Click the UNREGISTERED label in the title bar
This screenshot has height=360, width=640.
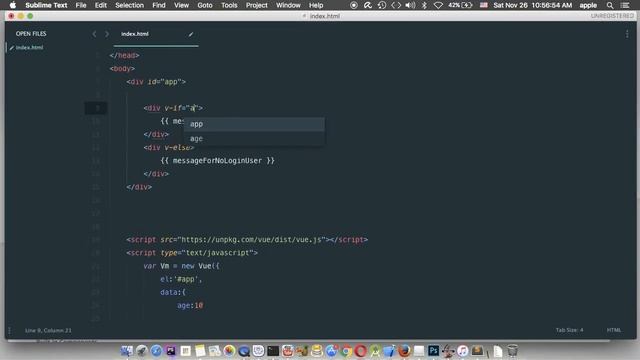[612, 16]
